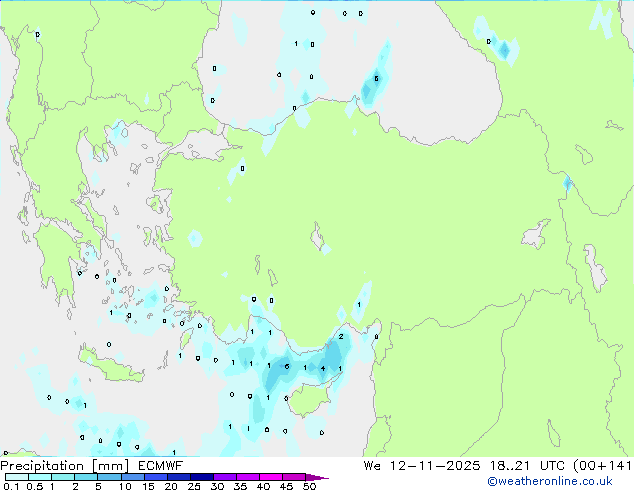Click the '25' legend scale number
This screenshot has height=490, width=634.
point(194,486)
